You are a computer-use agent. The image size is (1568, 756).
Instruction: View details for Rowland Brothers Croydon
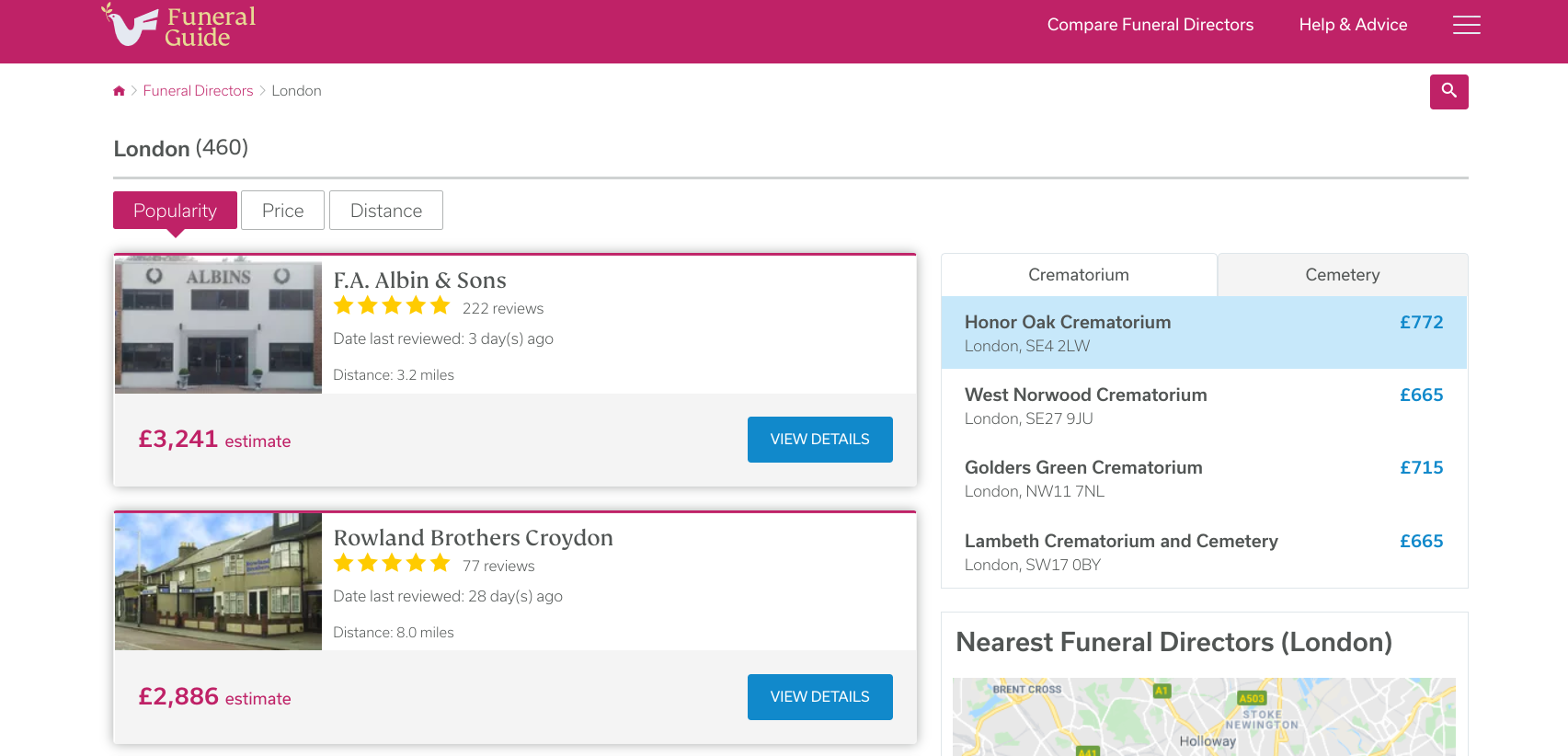pyautogui.click(x=819, y=697)
